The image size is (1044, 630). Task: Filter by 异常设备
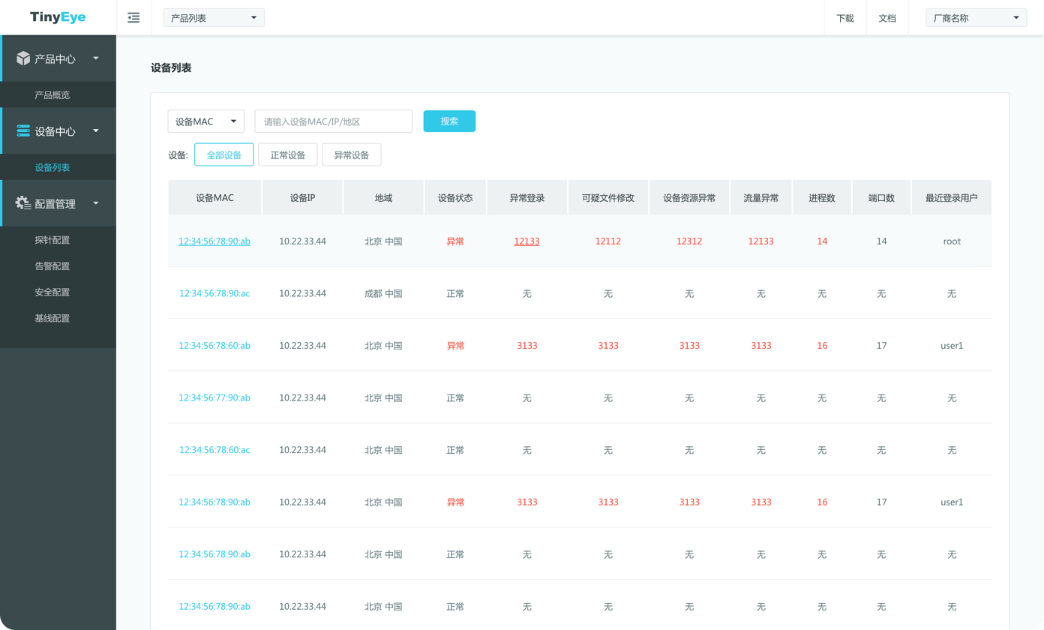coord(351,155)
